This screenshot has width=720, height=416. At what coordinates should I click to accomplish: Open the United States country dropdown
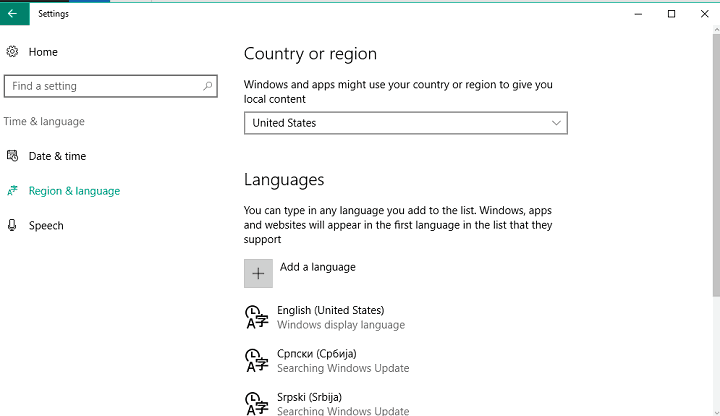click(405, 123)
